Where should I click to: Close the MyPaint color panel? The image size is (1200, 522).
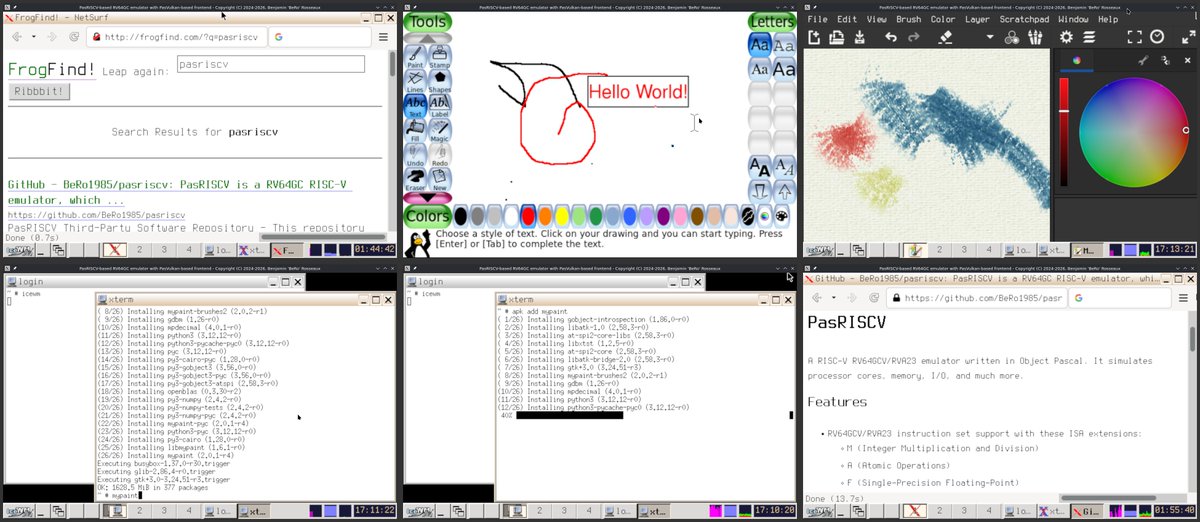pos(1186,61)
